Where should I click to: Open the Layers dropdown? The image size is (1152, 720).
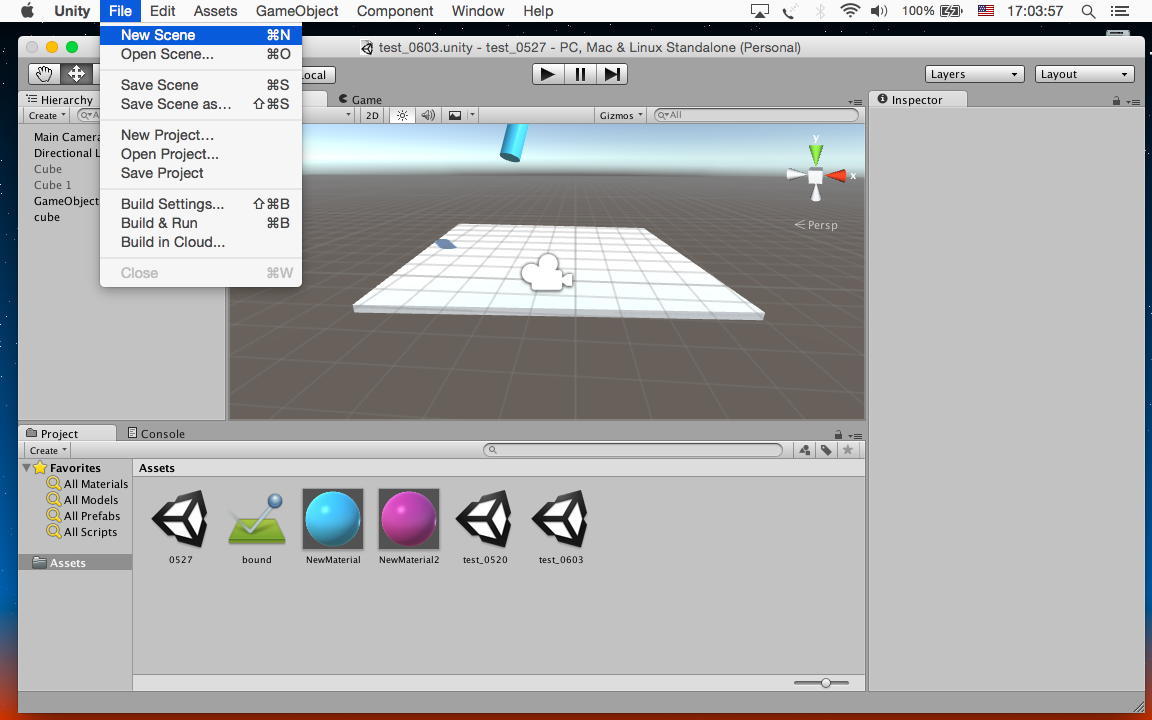974,74
